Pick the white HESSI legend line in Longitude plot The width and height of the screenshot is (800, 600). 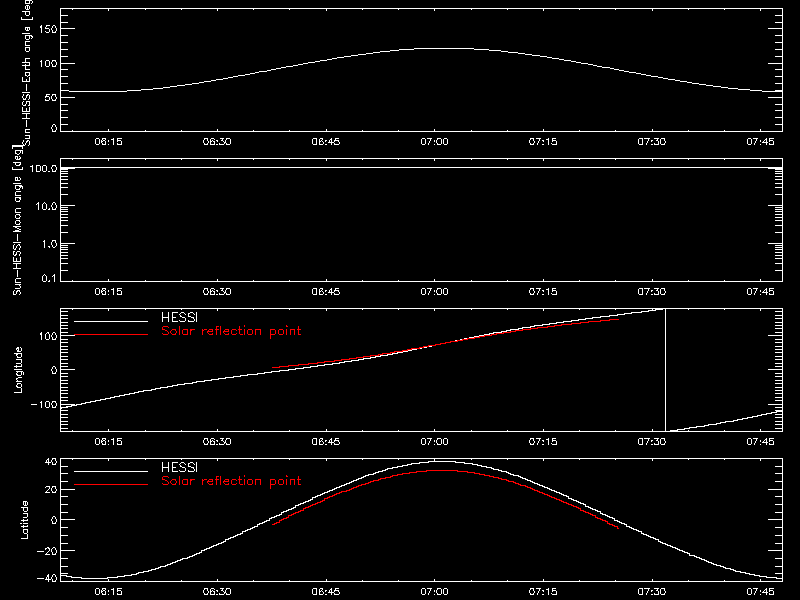[111, 321]
